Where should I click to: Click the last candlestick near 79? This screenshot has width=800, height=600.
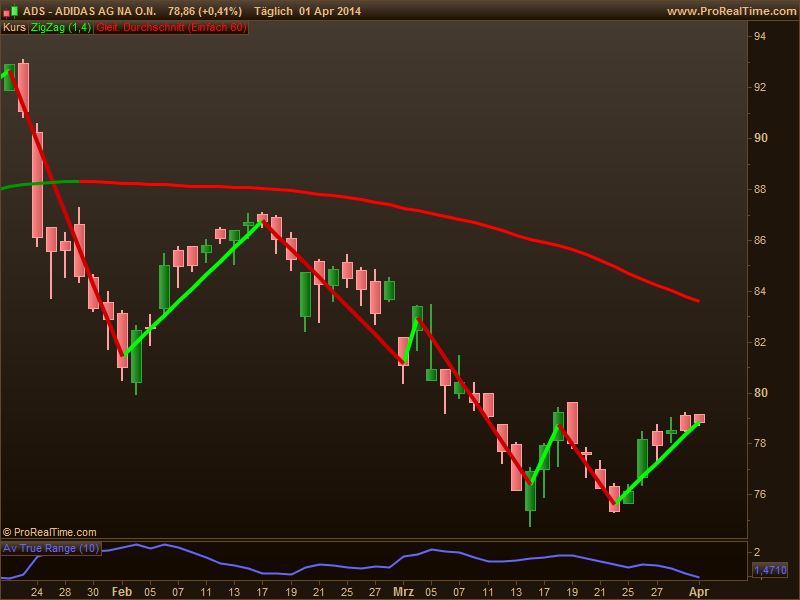(x=699, y=418)
